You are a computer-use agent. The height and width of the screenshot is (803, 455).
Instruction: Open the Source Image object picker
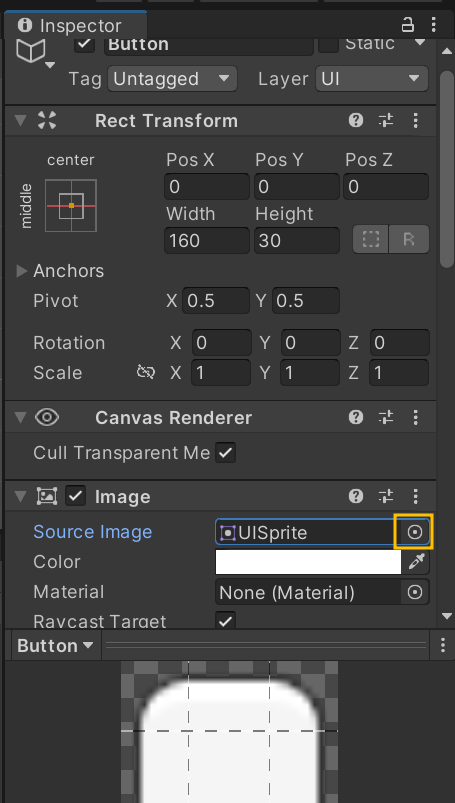pyautogui.click(x=414, y=532)
